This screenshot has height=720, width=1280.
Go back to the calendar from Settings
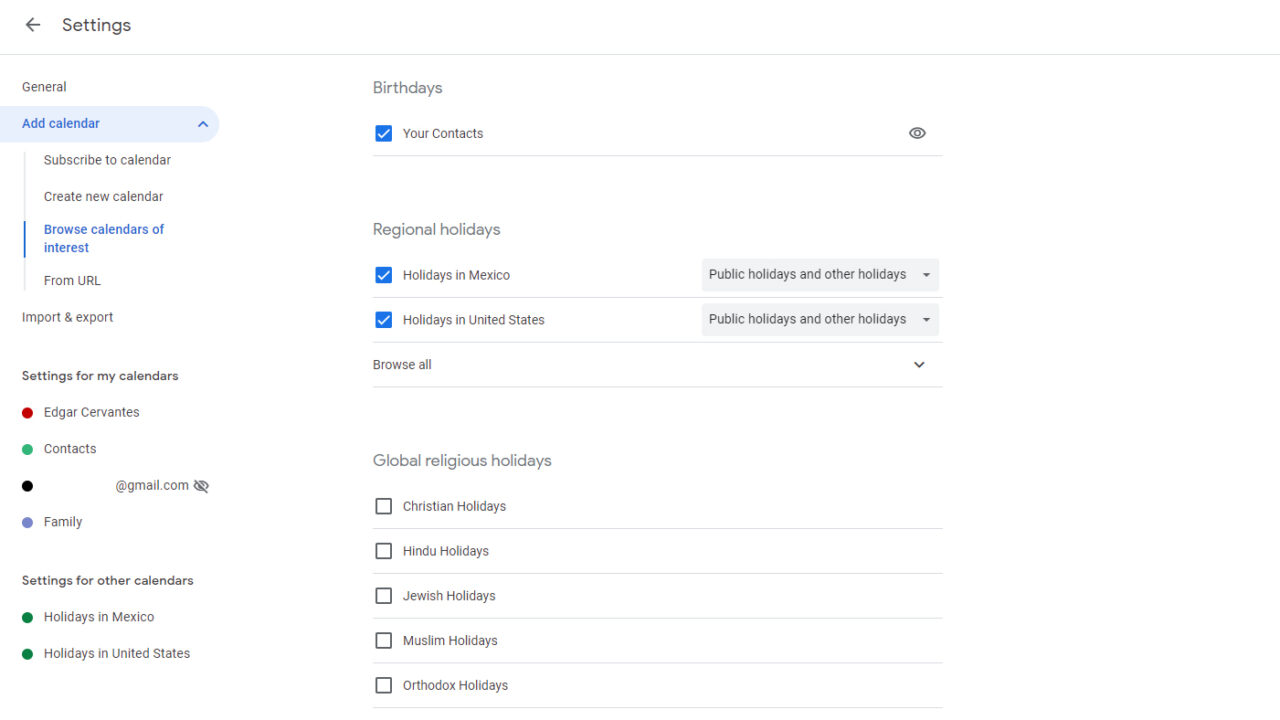coord(31,25)
